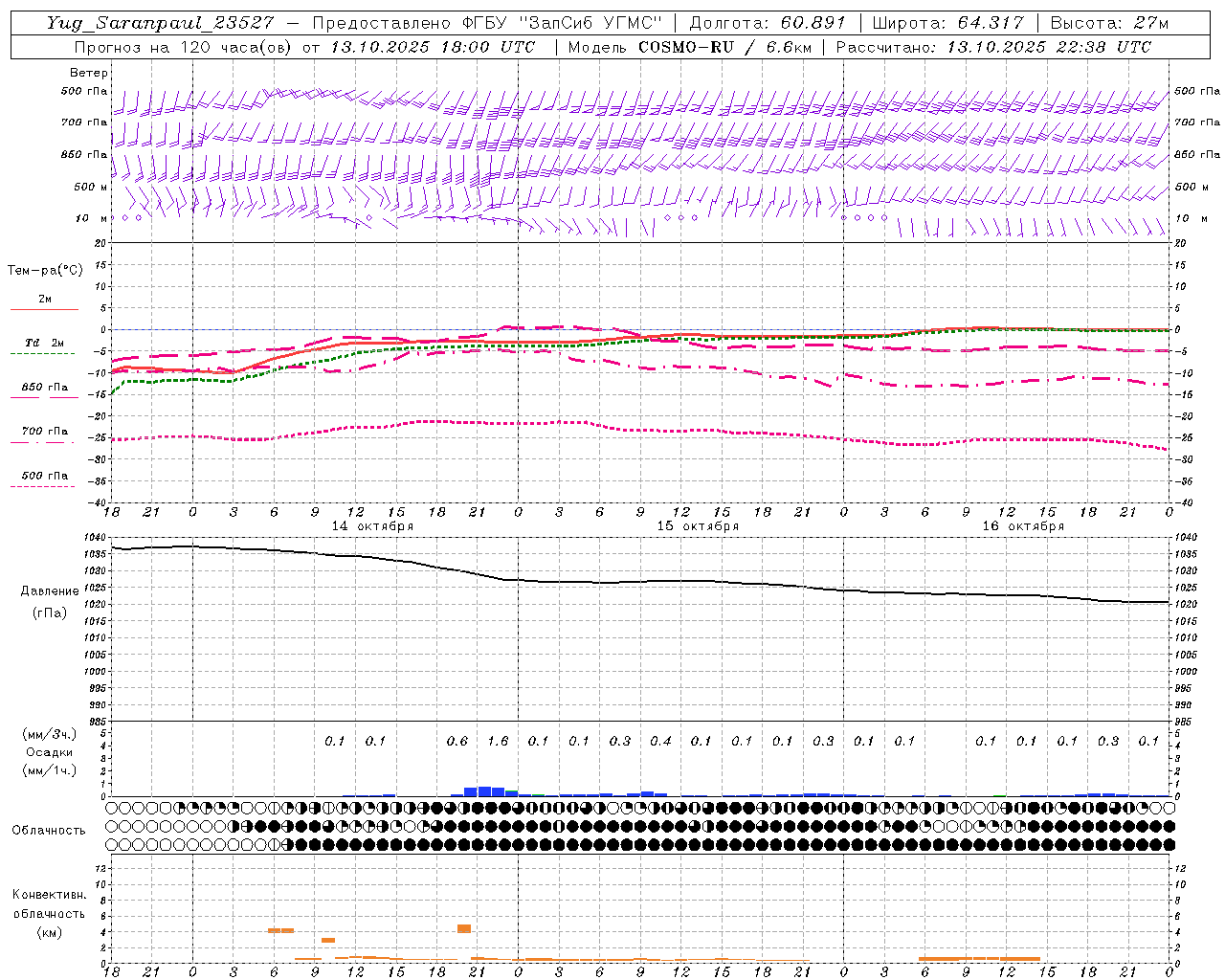Viewport: 1225px width, 980px height.
Task: Click orange convective bar near 21h on 14 октября
Action: tap(464, 928)
